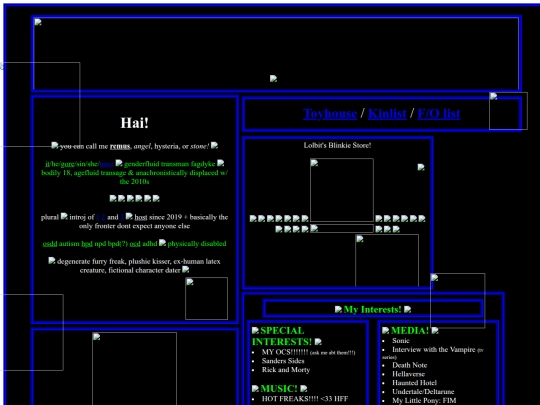Click the underlined 'osdd' term

(x=50, y=243)
